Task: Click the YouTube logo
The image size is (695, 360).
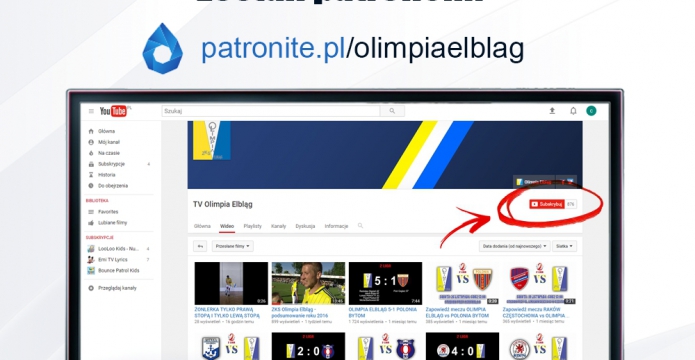Action: click(113, 111)
